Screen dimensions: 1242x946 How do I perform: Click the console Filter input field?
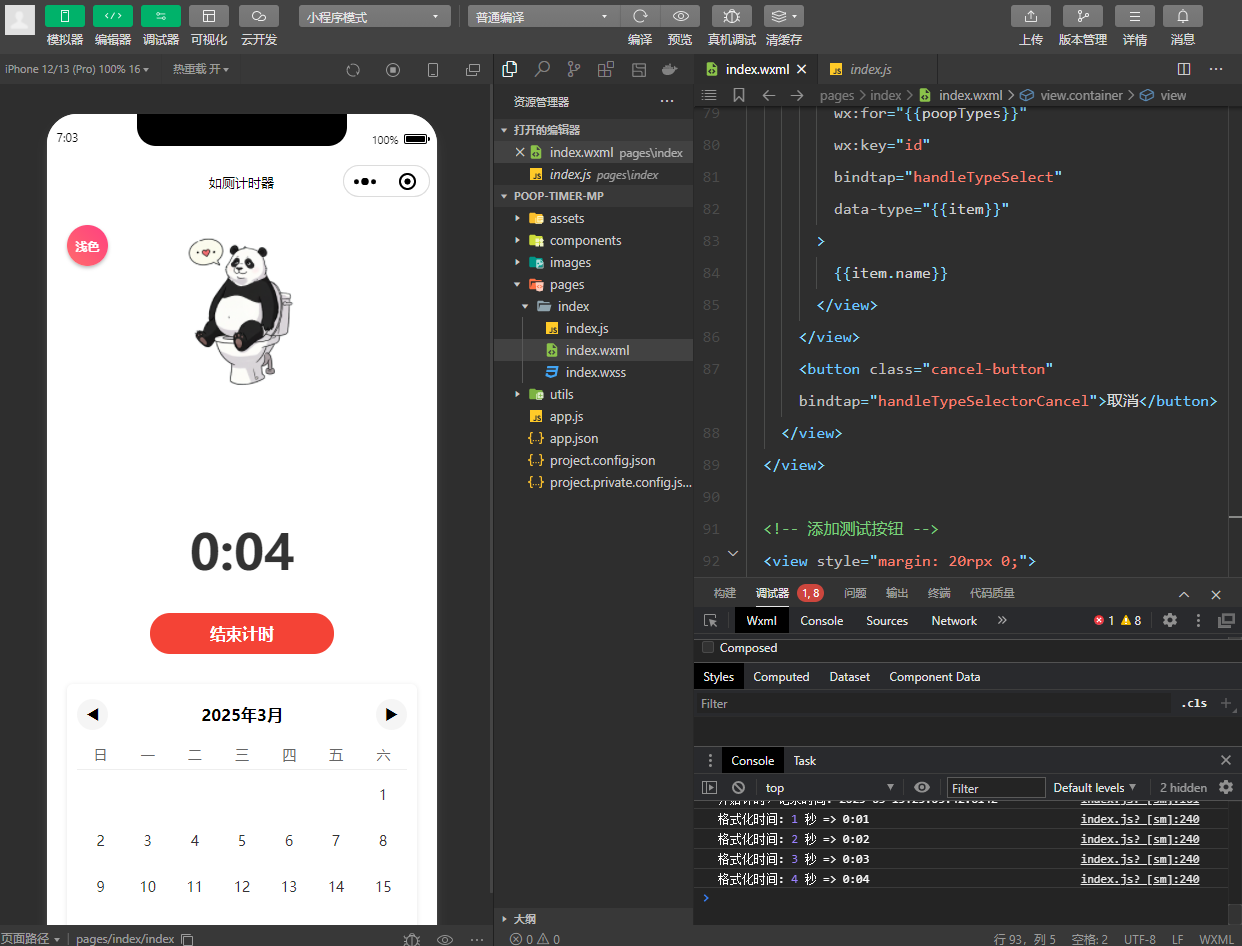click(996, 788)
